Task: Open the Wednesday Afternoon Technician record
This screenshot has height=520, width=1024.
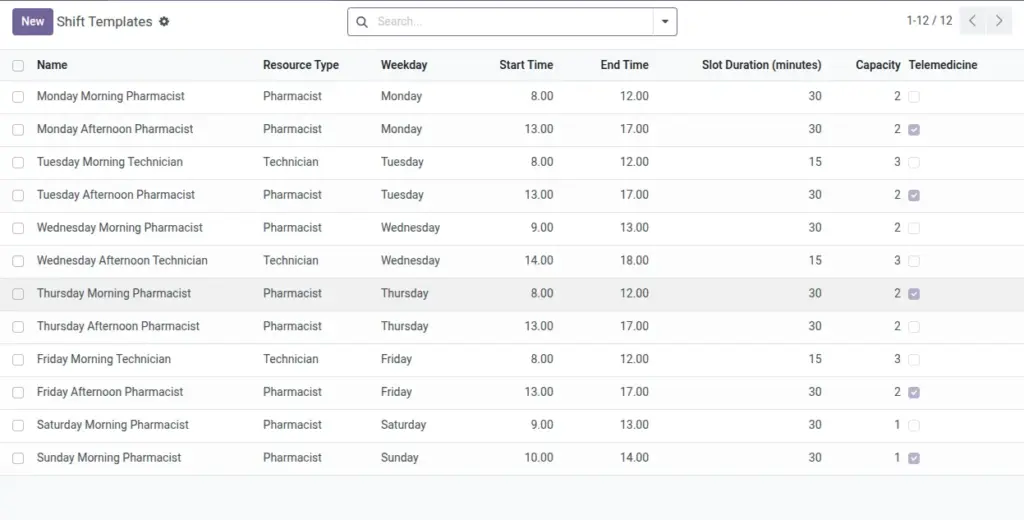Action: click(122, 260)
